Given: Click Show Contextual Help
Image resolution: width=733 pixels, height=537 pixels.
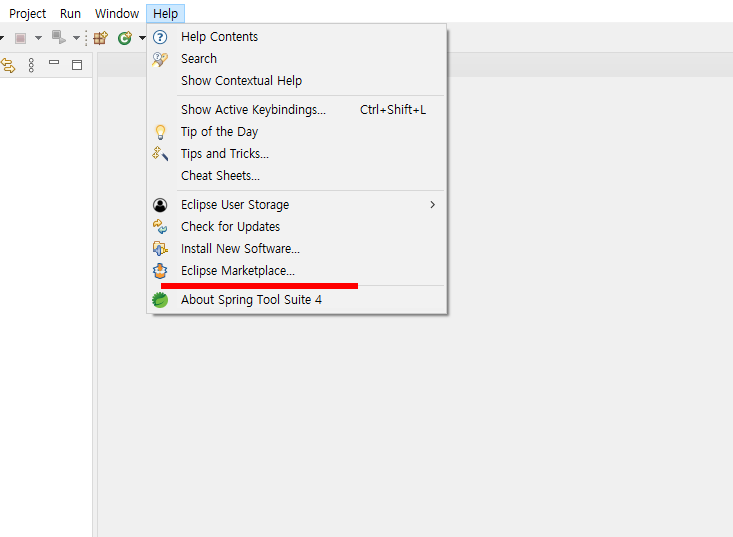Looking at the screenshot, I should click(x=296, y=80).
